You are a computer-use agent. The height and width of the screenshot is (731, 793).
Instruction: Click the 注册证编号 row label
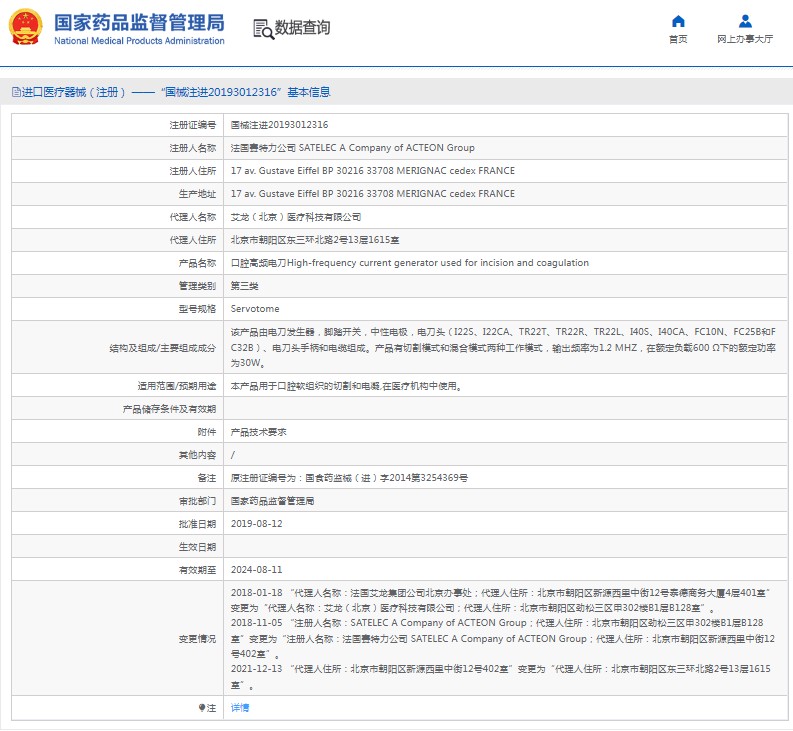193,125
